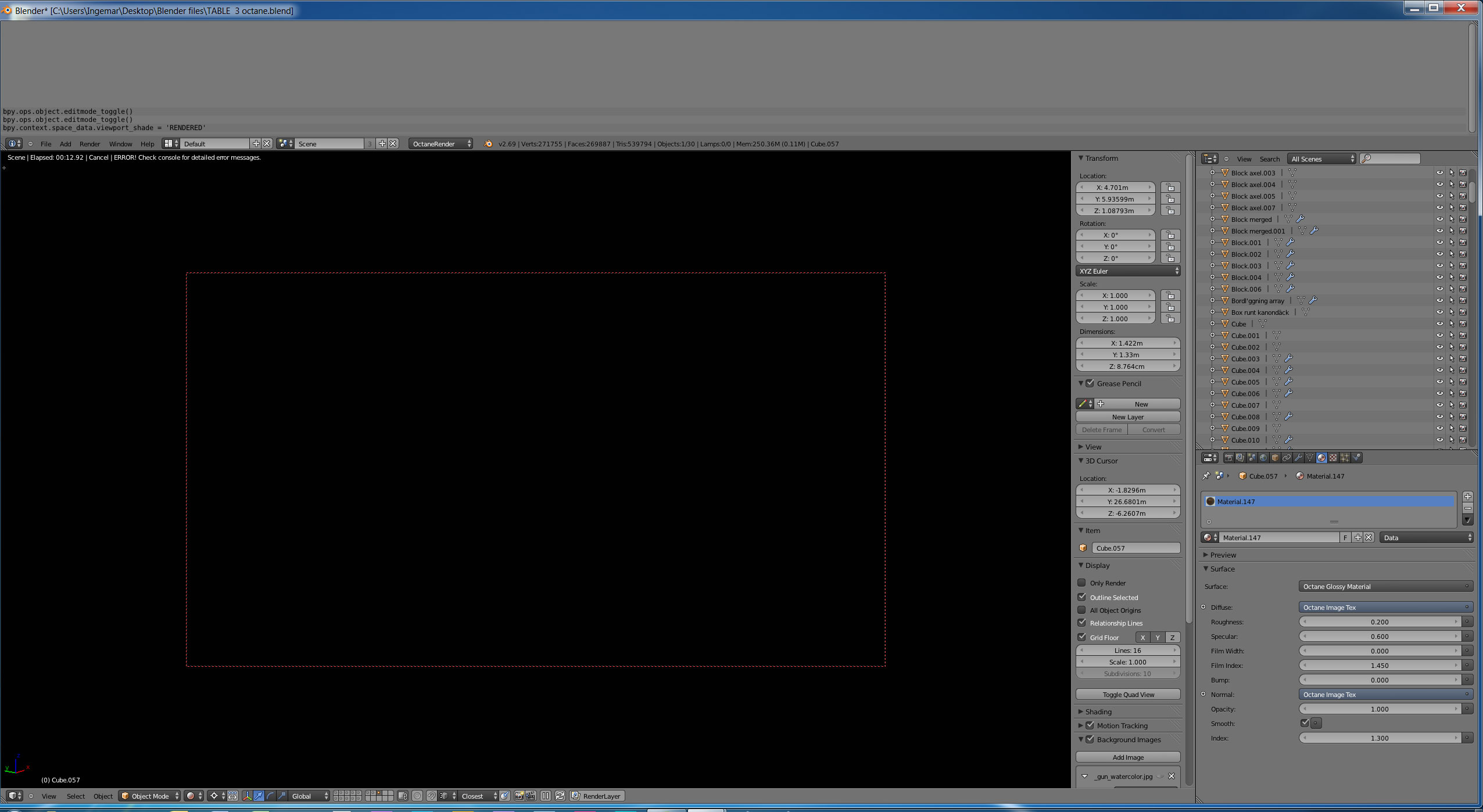
Task: Pin the properties context with pin icon
Action: [x=1206, y=476]
